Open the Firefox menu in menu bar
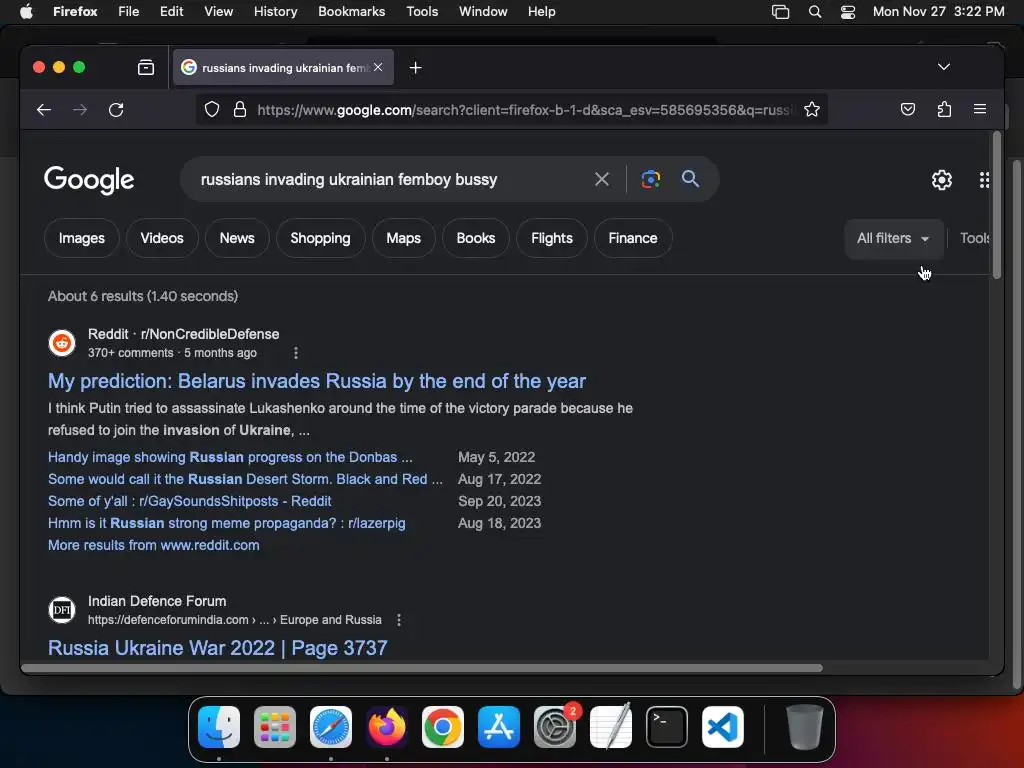 click(75, 12)
